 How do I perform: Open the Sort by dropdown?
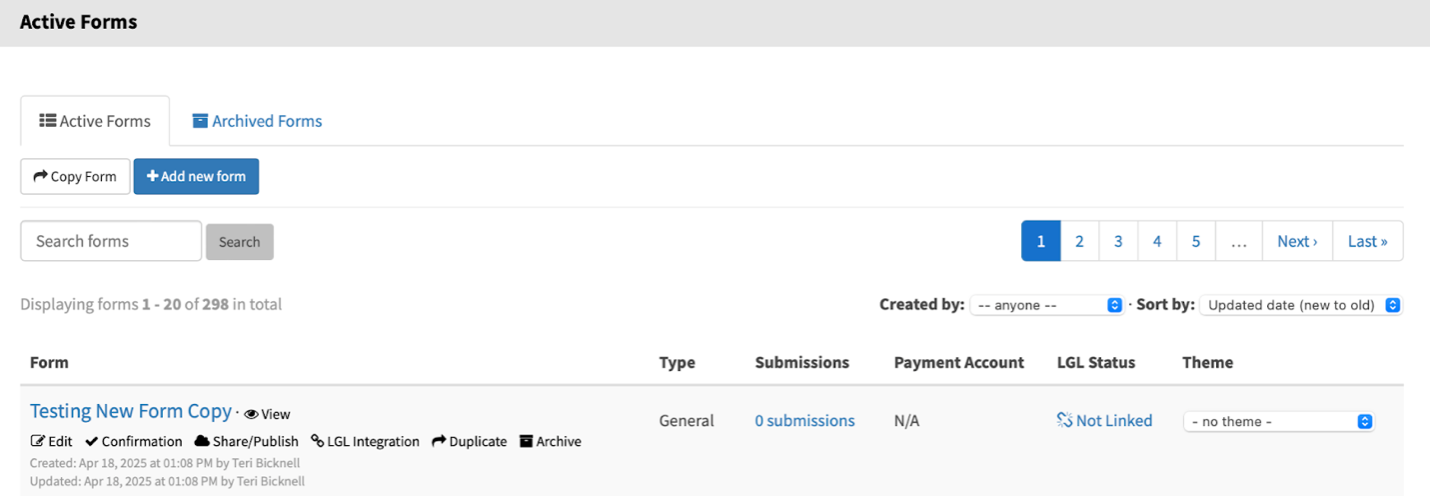click(1301, 305)
